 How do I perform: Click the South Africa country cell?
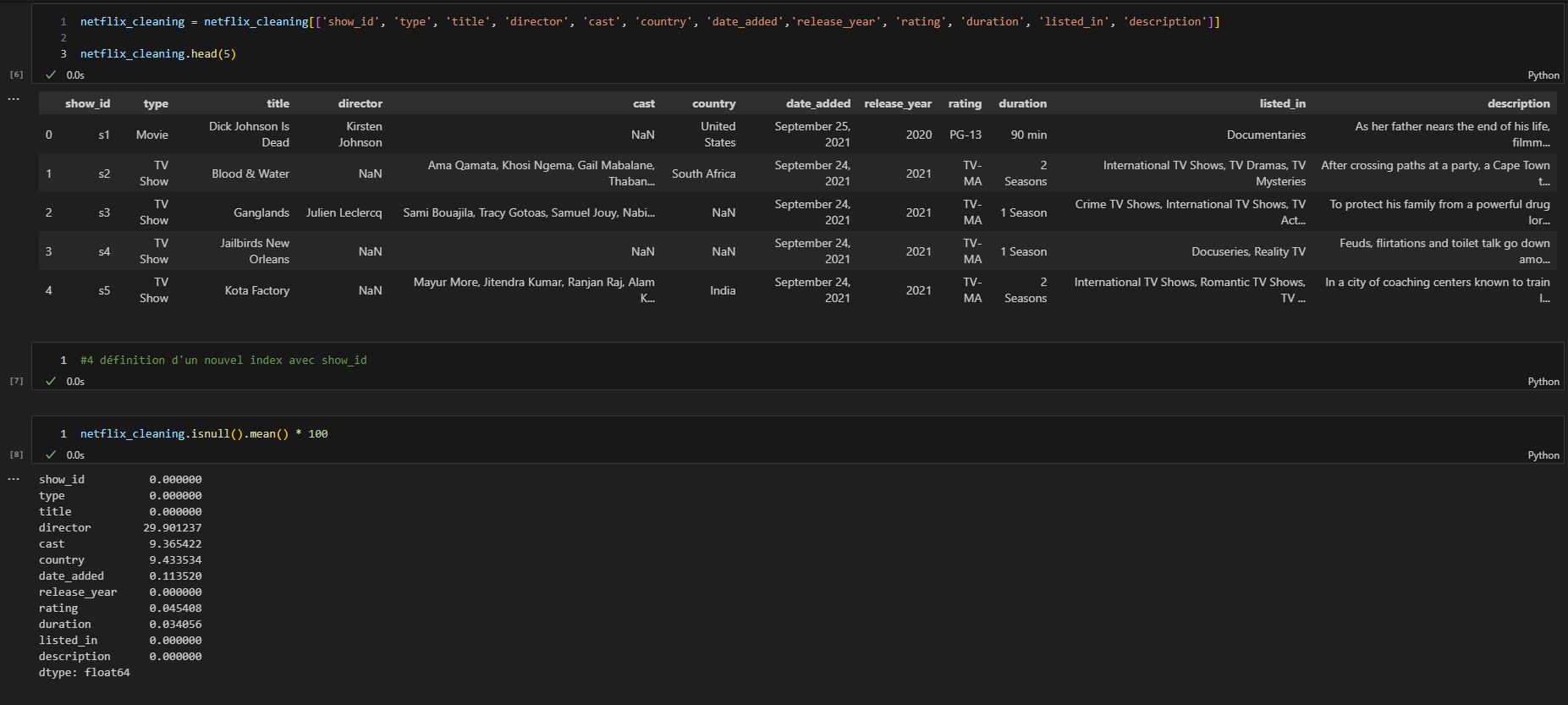point(703,173)
